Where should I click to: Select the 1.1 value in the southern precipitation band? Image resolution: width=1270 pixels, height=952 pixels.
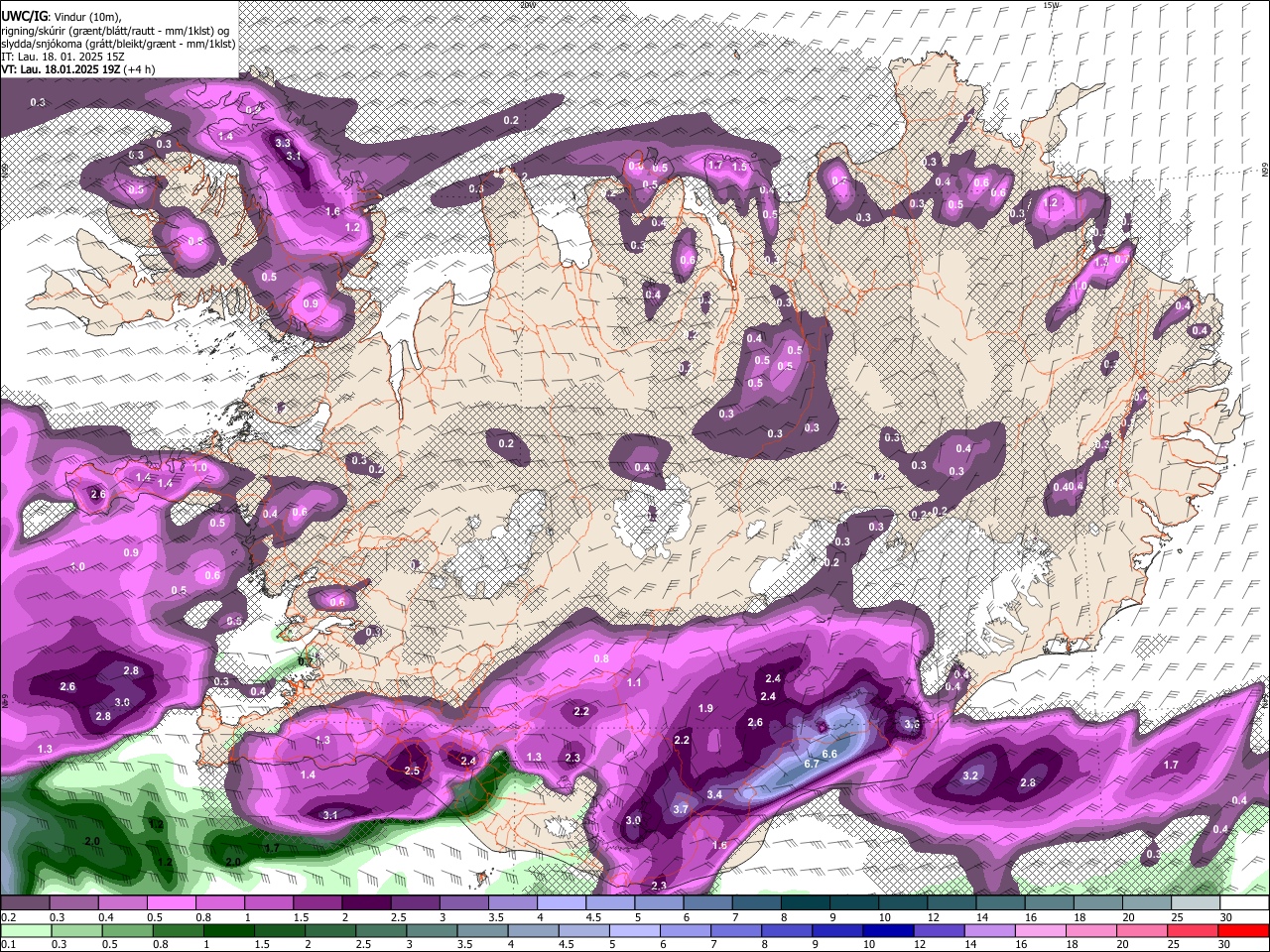coord(634,682)
